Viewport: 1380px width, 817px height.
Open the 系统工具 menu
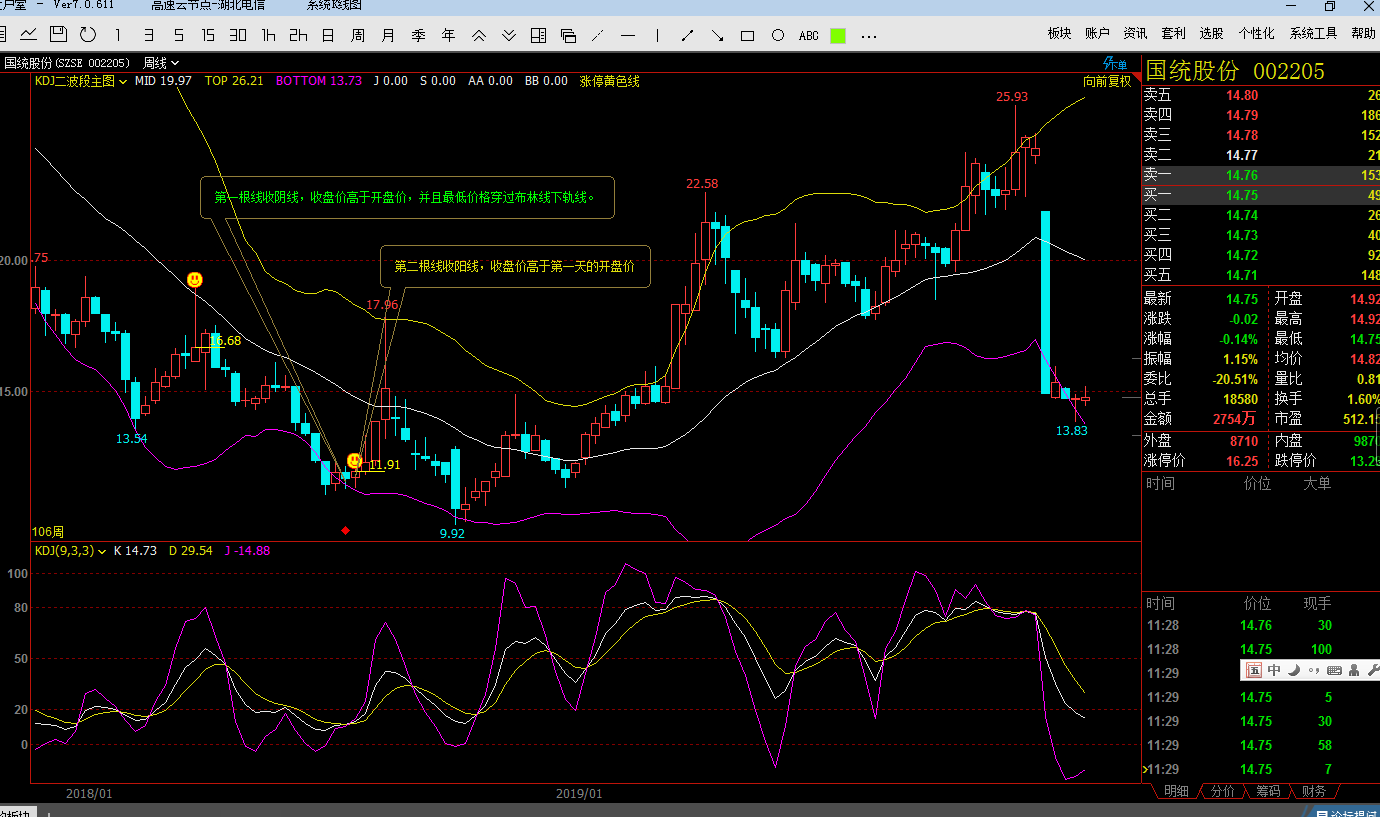(x=1313, y=33)
